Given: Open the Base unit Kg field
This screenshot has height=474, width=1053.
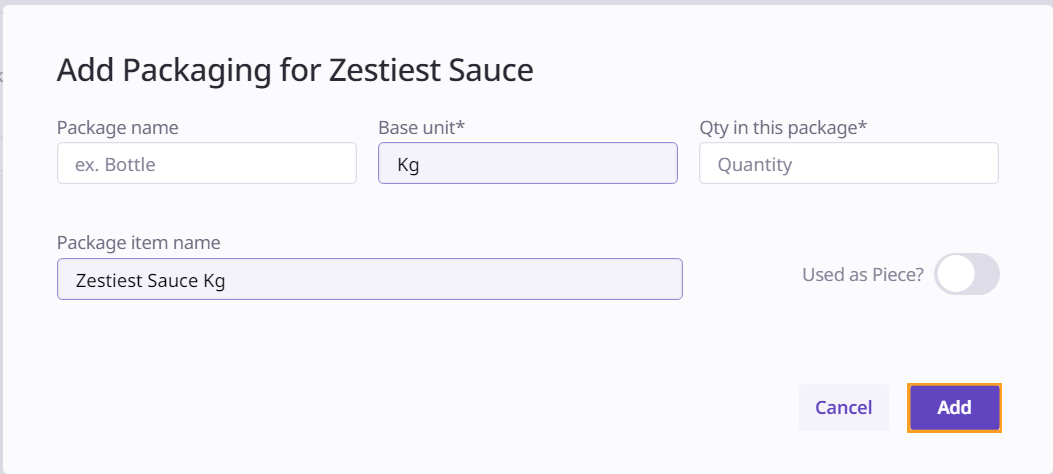Looking at the screenshot, I should coord(527,163).
